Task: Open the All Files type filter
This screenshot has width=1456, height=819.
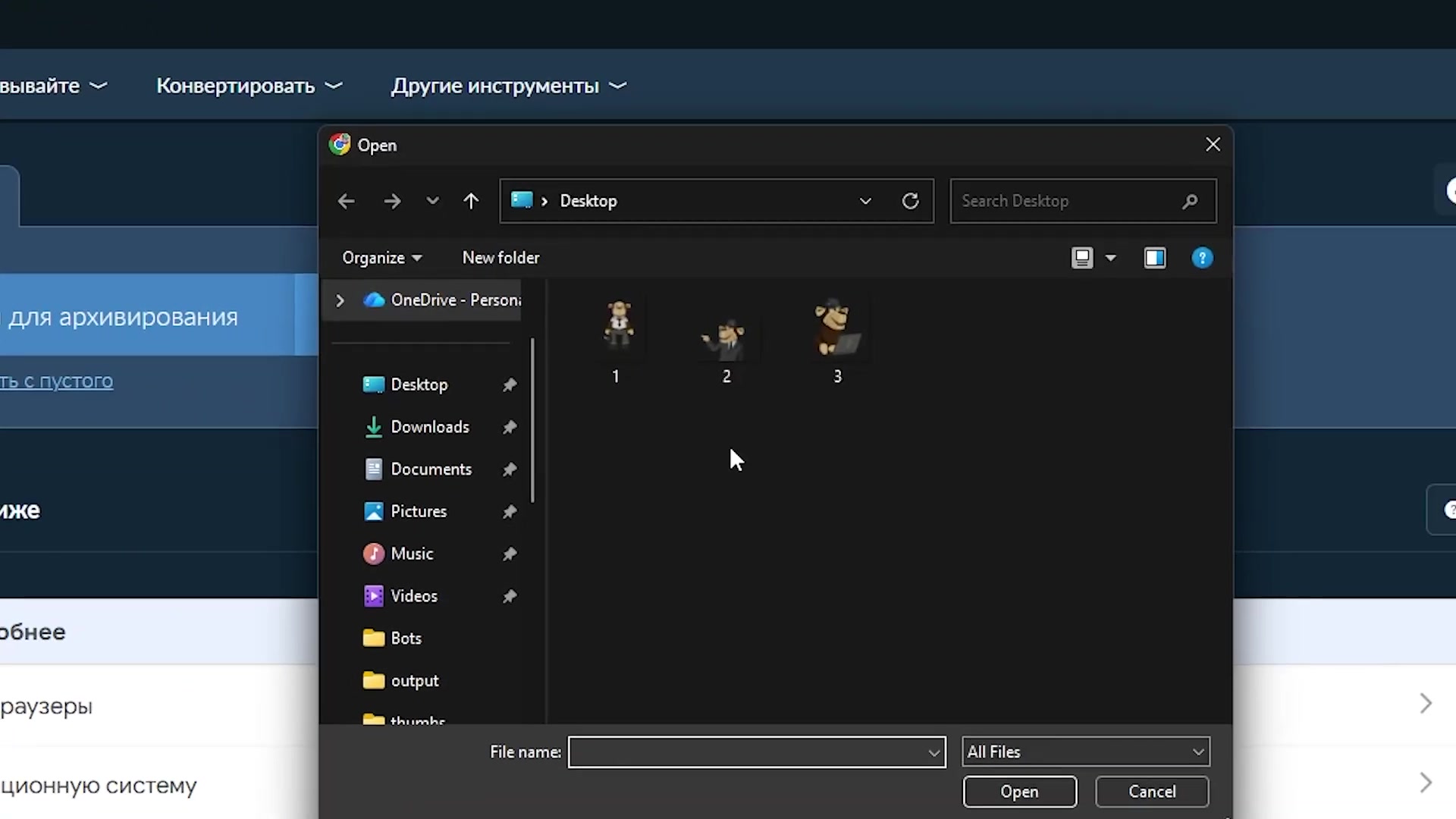Action: coord(1086,752)
